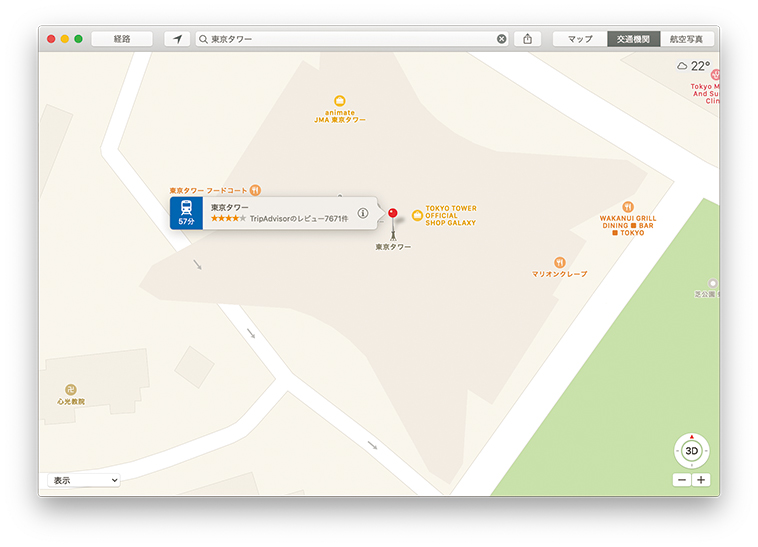Click the マリオンクレープ restaurant icon
This screenshot has height=547, width=758.
pyautogui.click(x=559, y=262)
